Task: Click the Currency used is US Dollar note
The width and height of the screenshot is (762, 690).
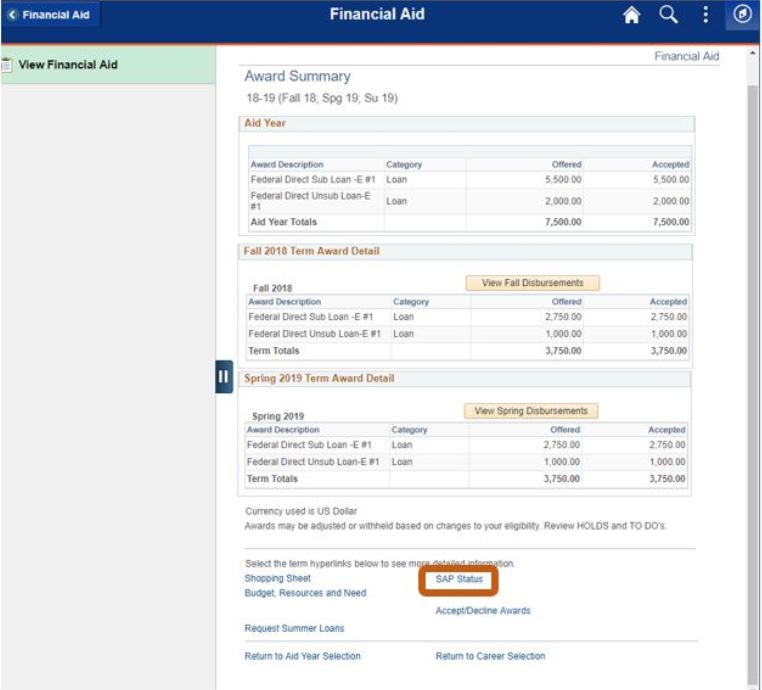Action: point(301,511)
